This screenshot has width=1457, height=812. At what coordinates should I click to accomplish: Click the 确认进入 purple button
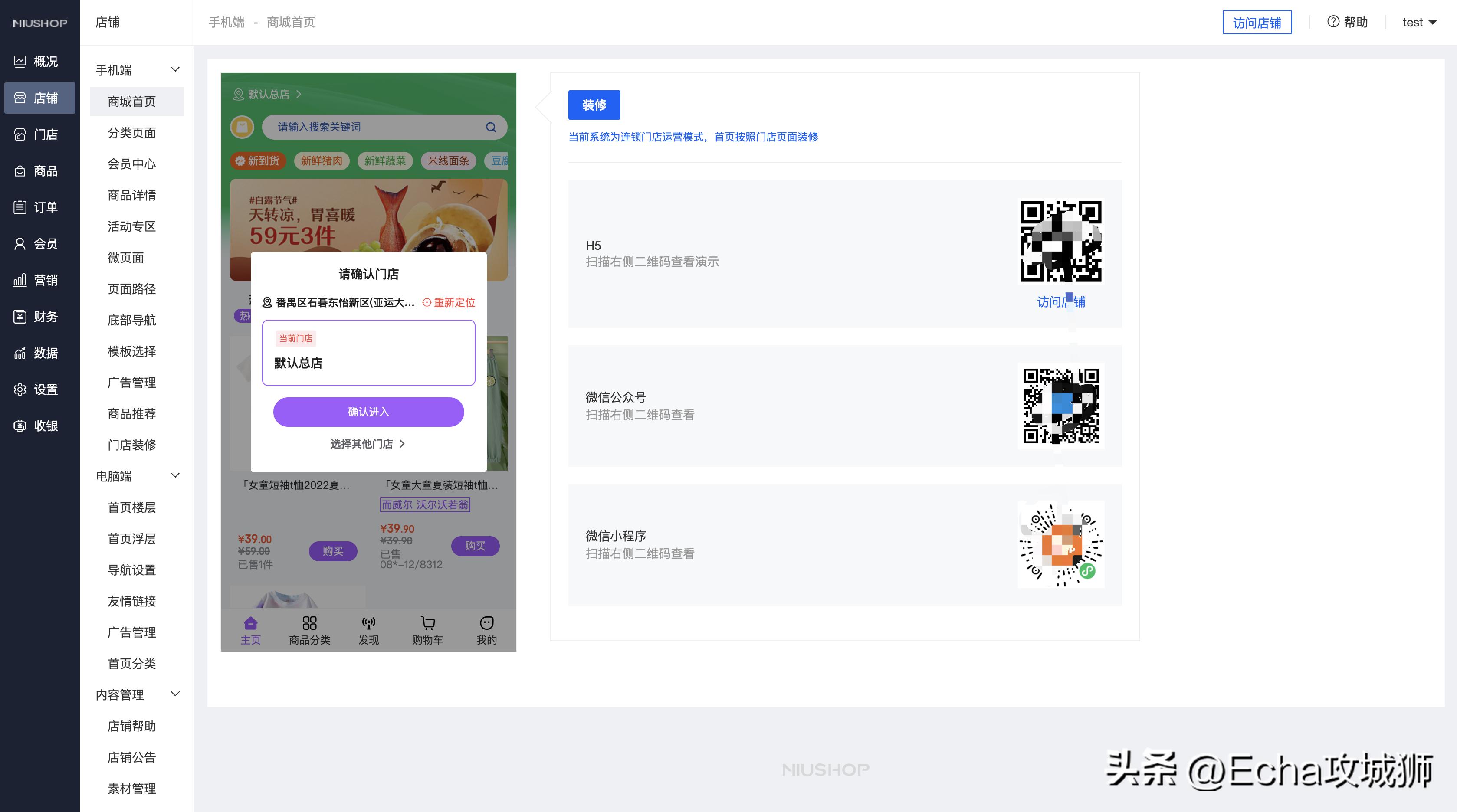coord(368,412)
